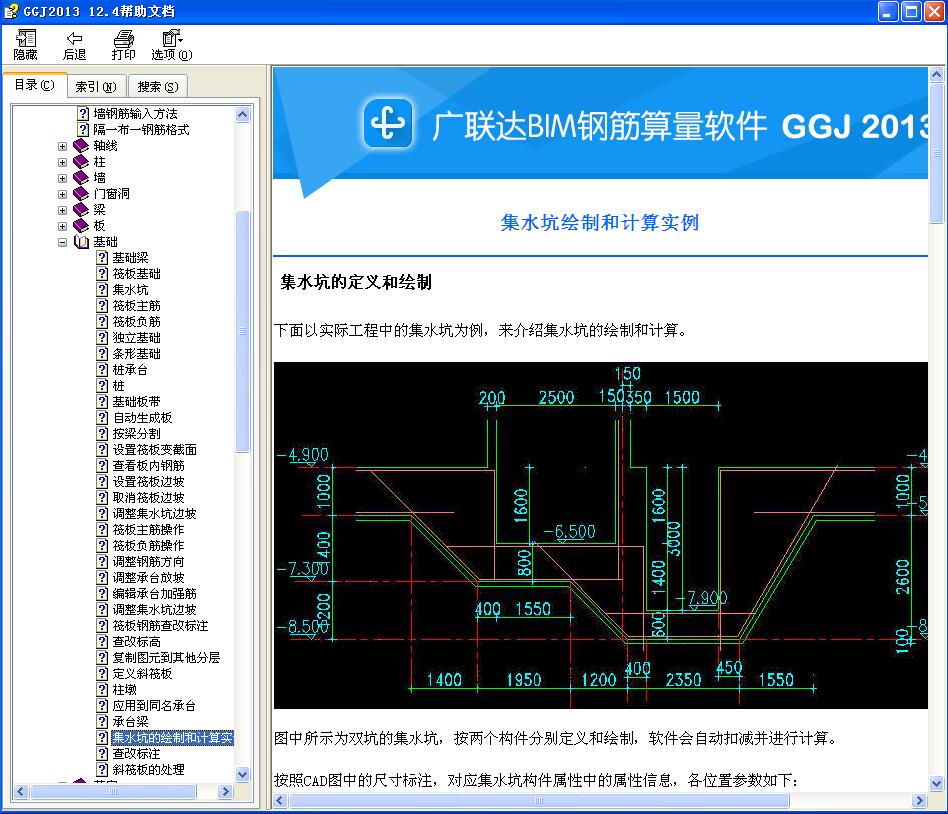Click the tree panel vertical scrollbar thumb

[242, 331]
